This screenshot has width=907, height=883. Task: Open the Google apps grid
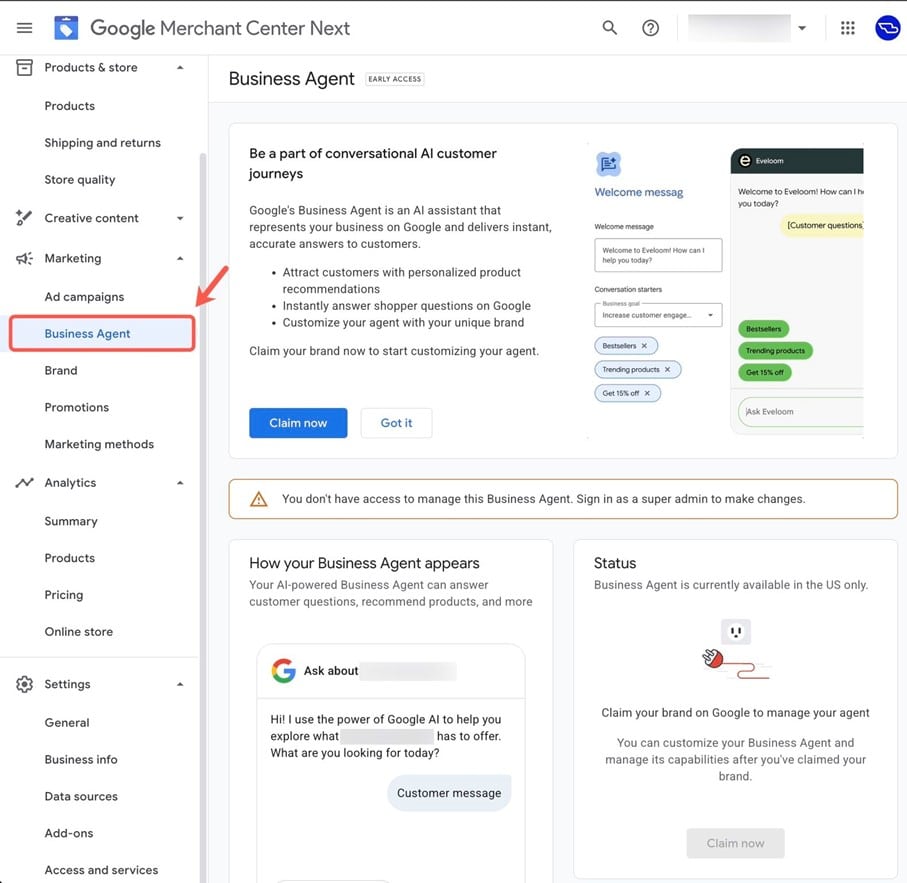coord(848,28)
